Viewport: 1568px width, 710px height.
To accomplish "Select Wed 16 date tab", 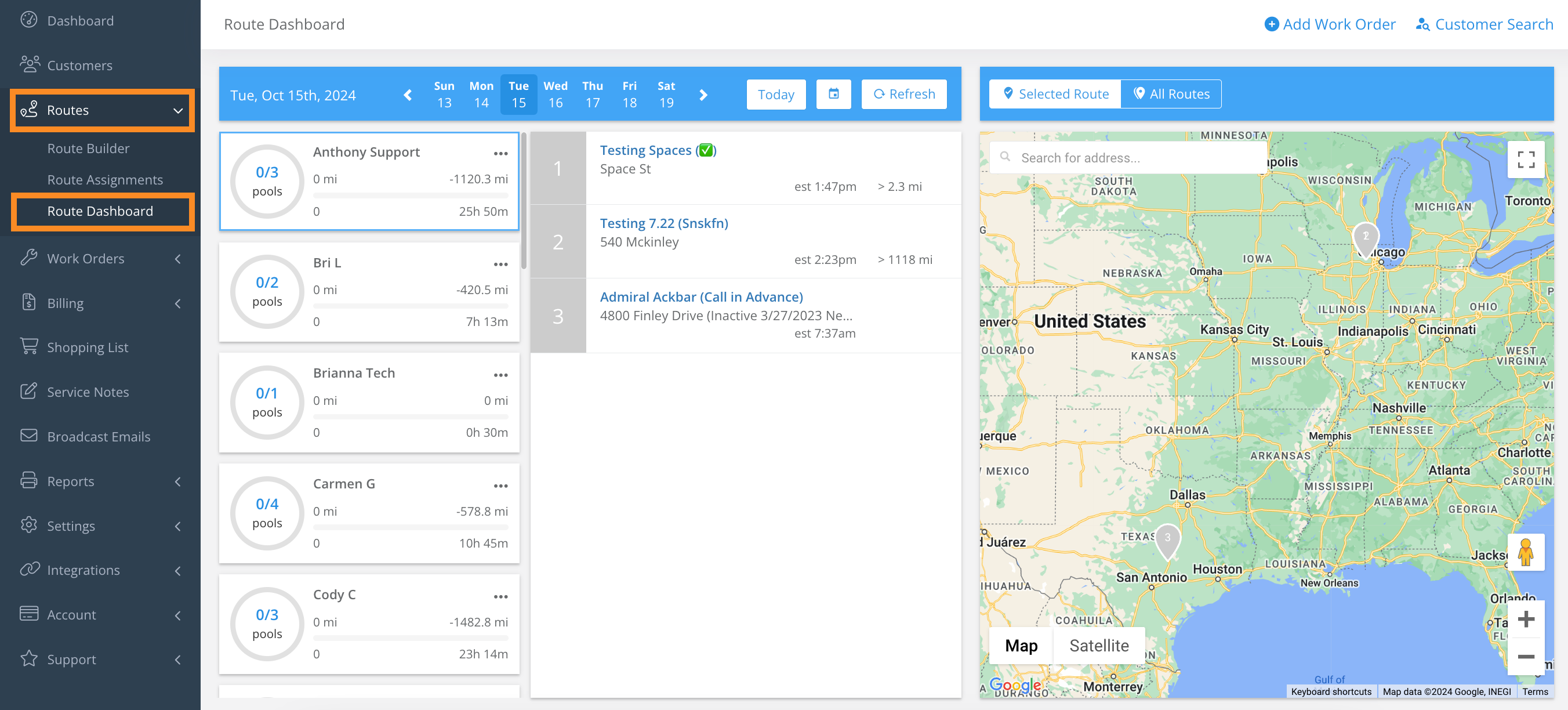I will click(x=556, y=95).
